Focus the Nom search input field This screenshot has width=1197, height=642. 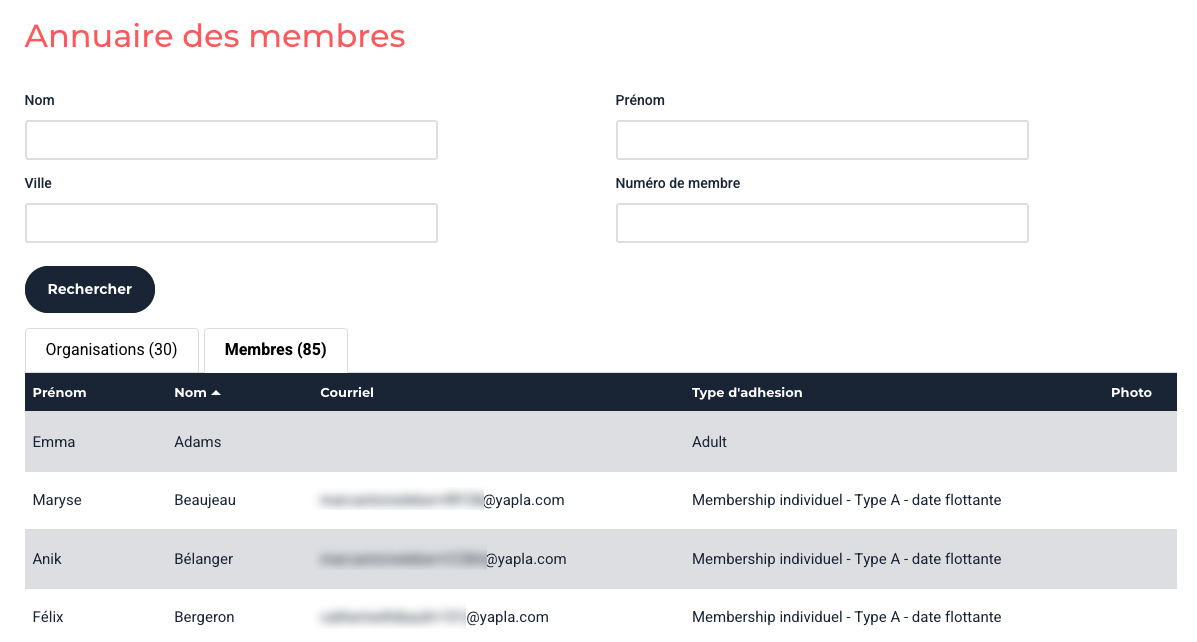point(231,140)
